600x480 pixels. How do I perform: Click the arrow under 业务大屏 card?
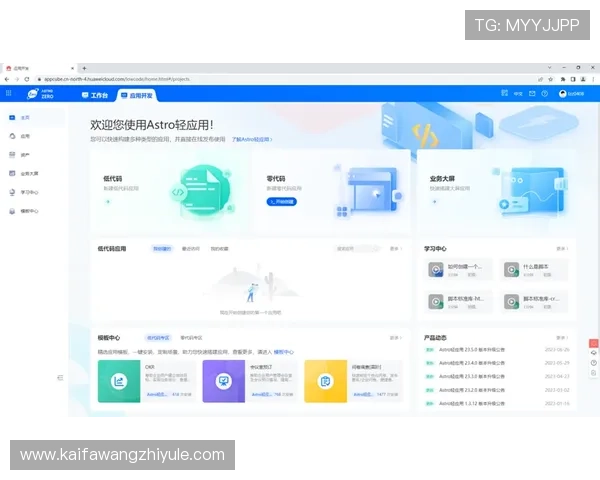coord(434,202)
